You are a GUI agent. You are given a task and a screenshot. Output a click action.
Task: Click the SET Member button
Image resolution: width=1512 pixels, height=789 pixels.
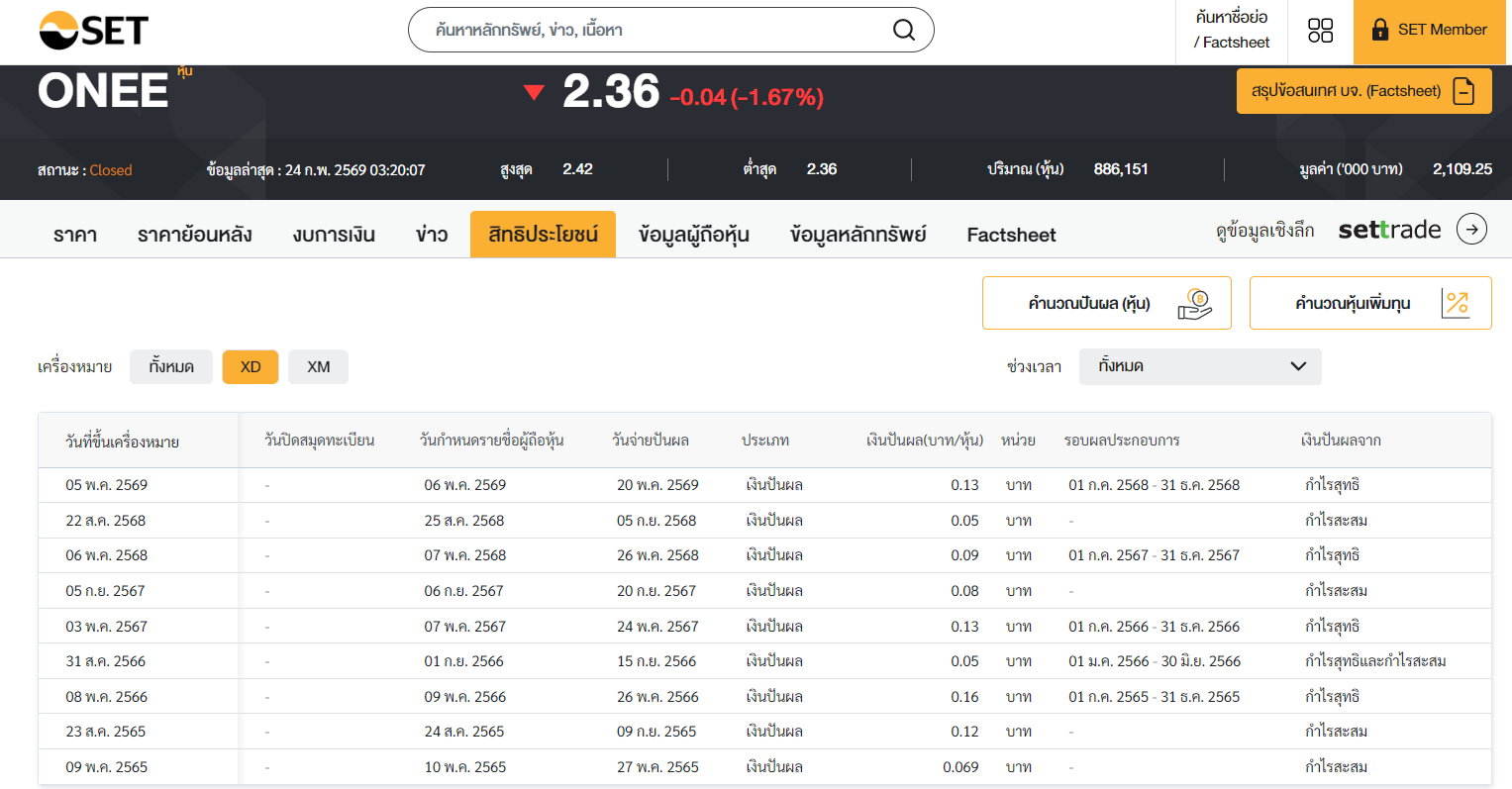(x=1429, y=31)
